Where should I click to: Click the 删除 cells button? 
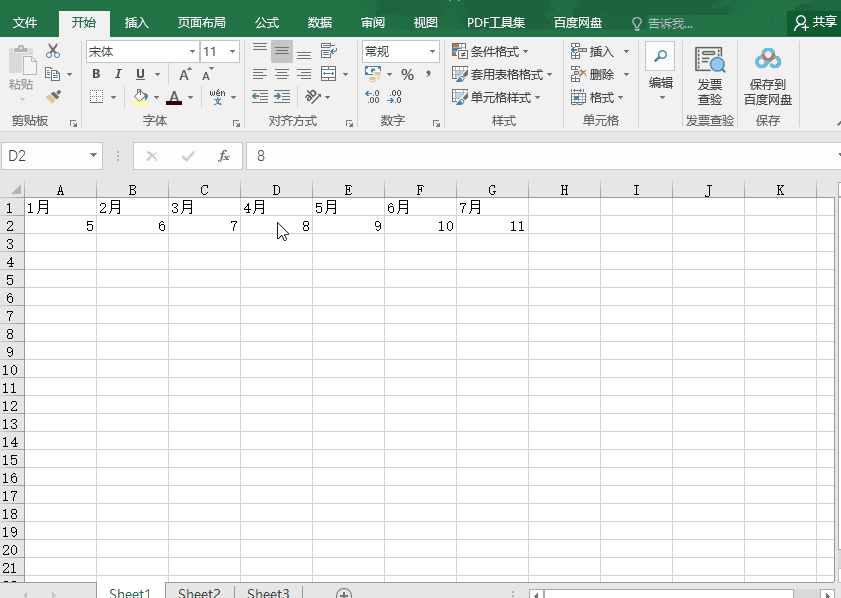pos(593,74)
